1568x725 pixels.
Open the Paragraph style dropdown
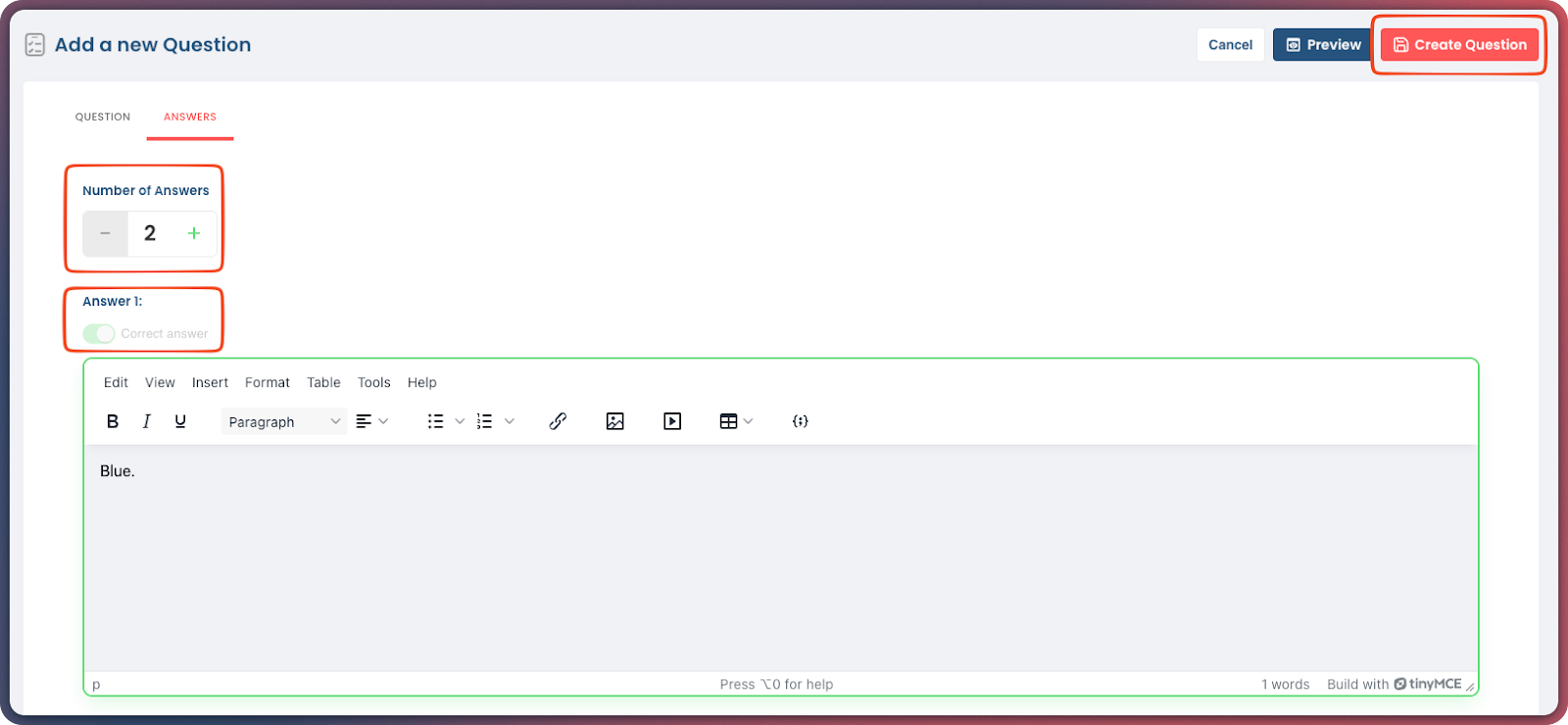[x=283, y=422]
